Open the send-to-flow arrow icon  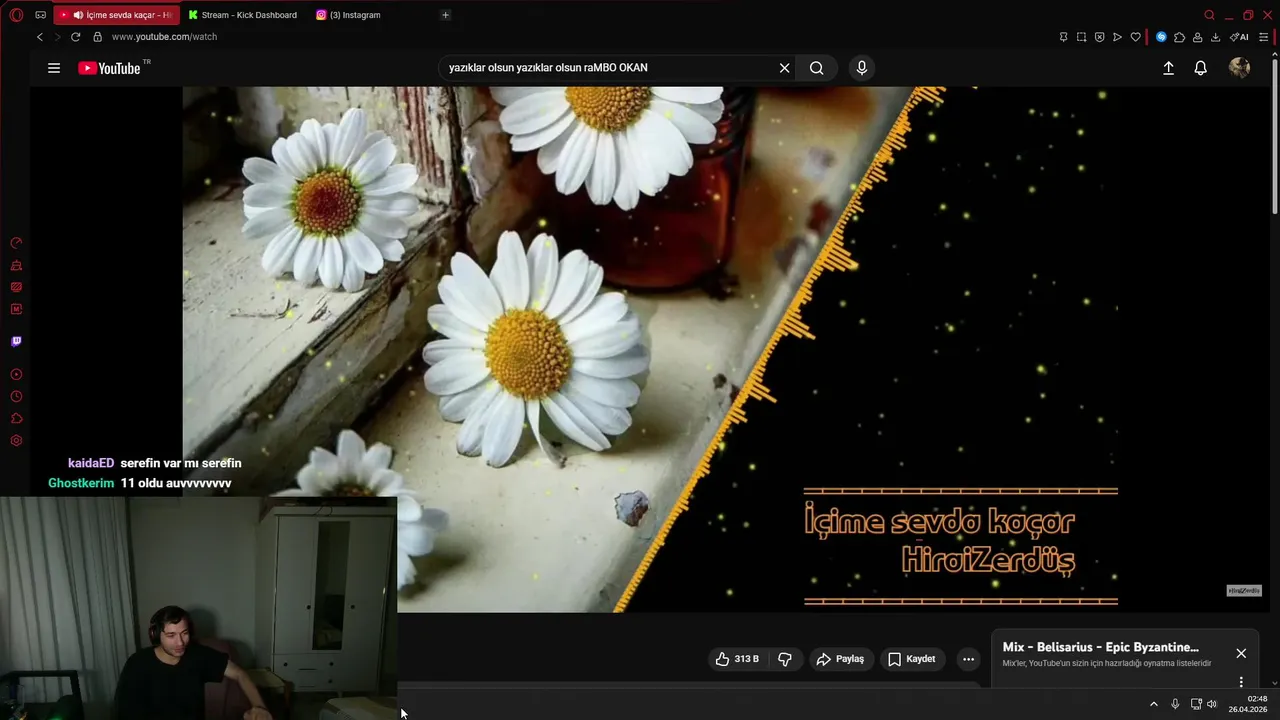click(x=1117, y=37)
